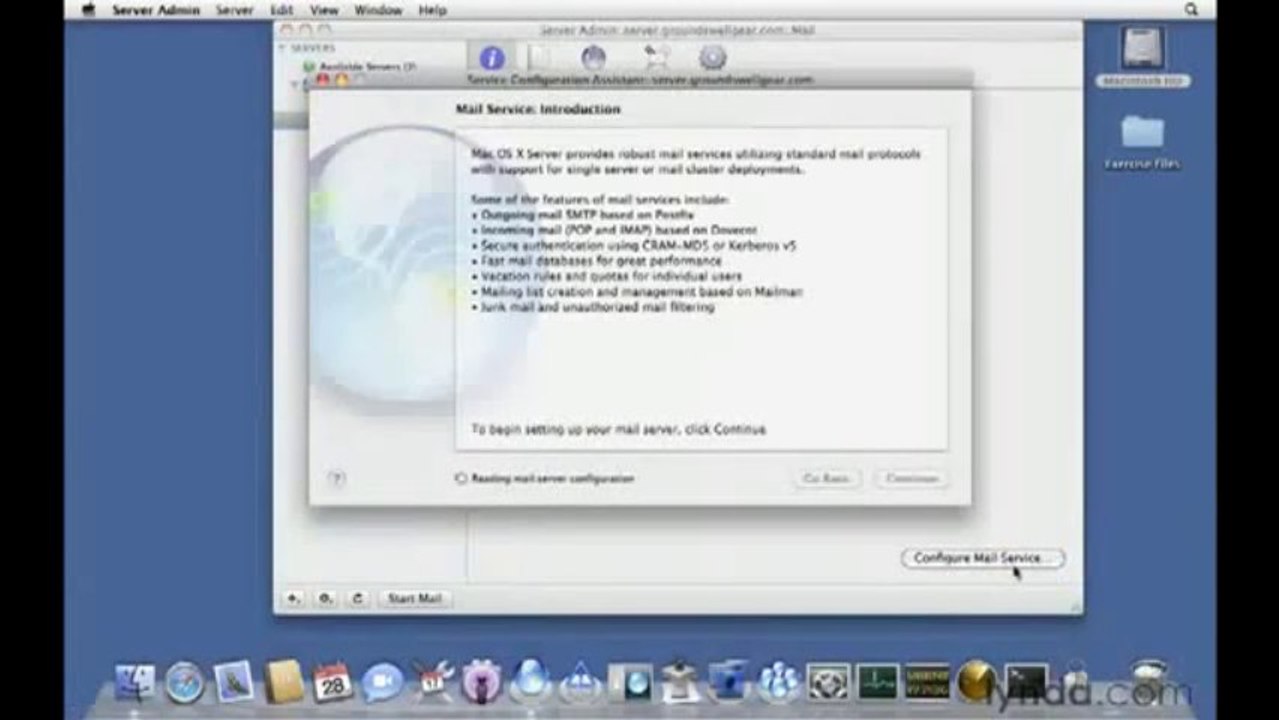This screenshot has width=1279, height=720.
Task: Open iChat speech bubble icon in Dock
Action: (x=381, y=682)
